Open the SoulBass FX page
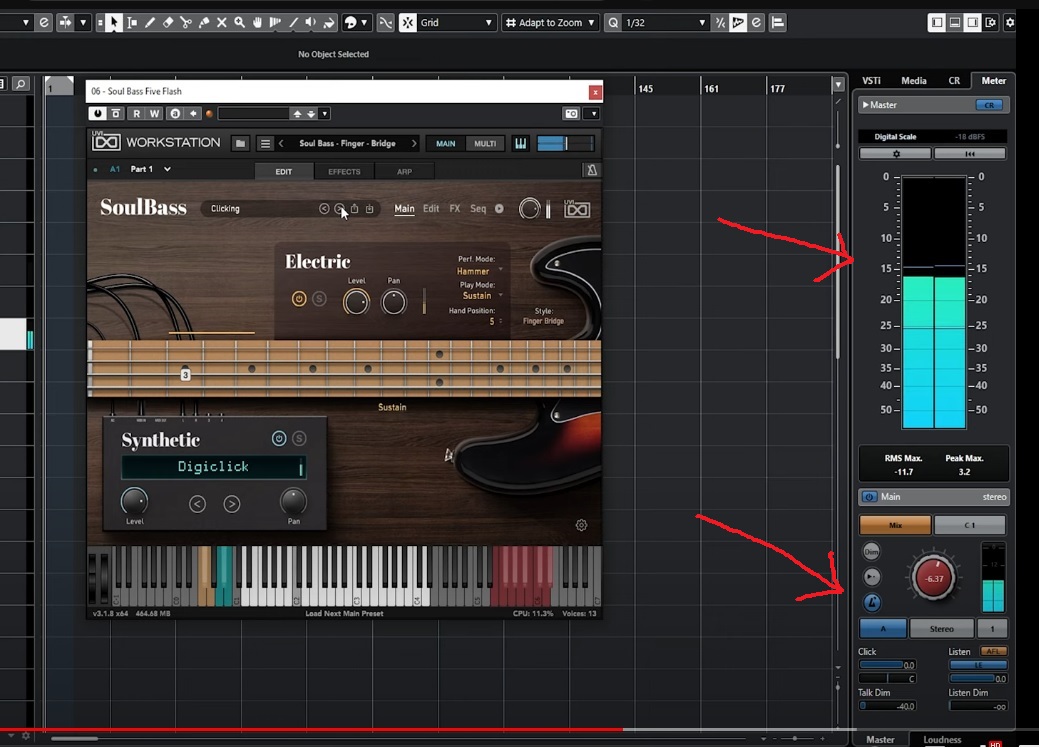1039x747 pixels. pos(455,209)
